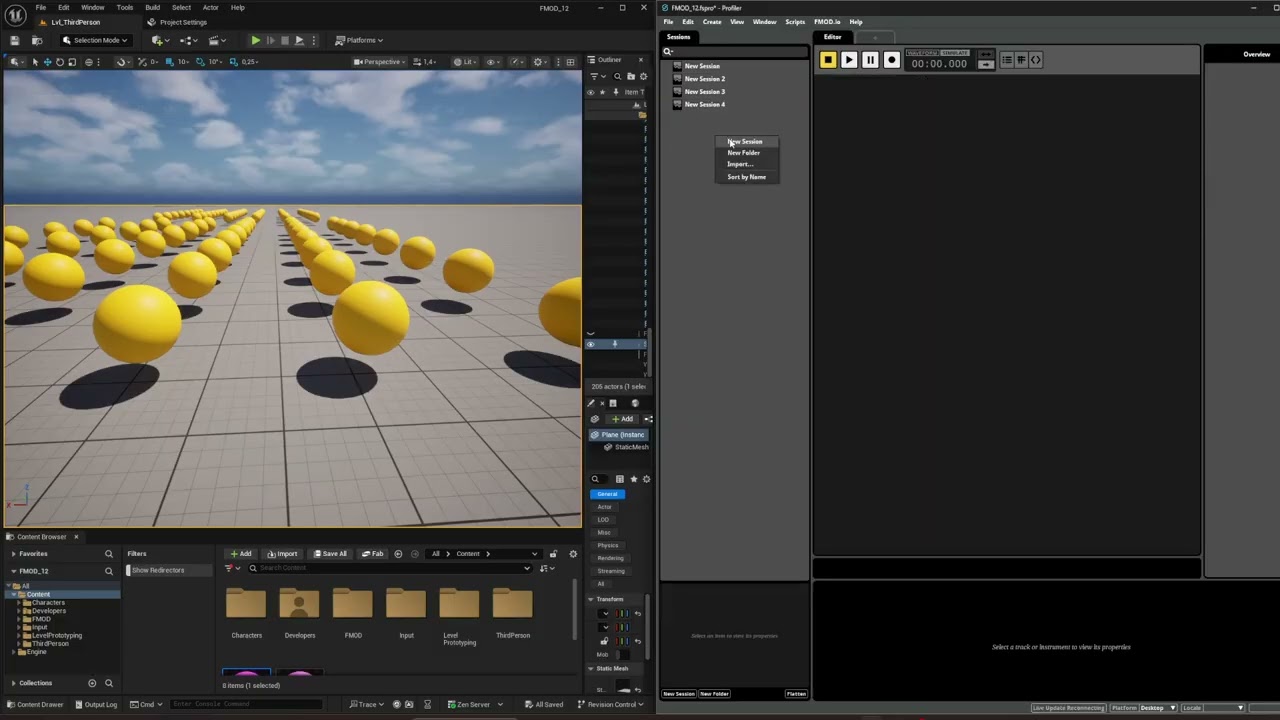Open the Scripts menu in FMOD
This screenshot has width=1280, height=720.
coord(794,22)
